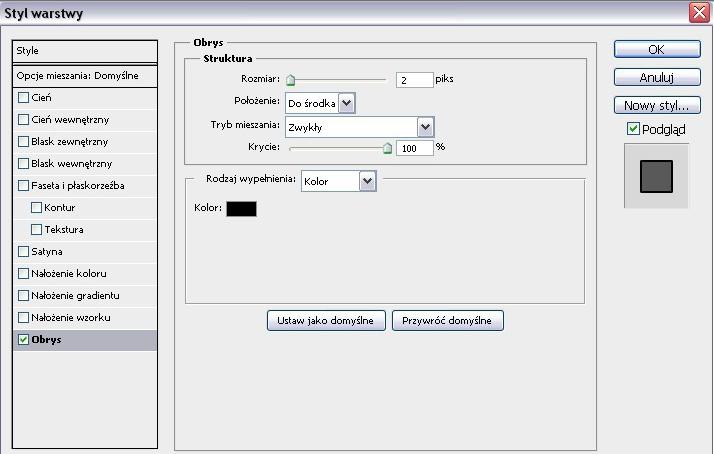Select the Nałożenie gradientu label
This screenshot has height=454, width=714.
click(x=76, y=296)
